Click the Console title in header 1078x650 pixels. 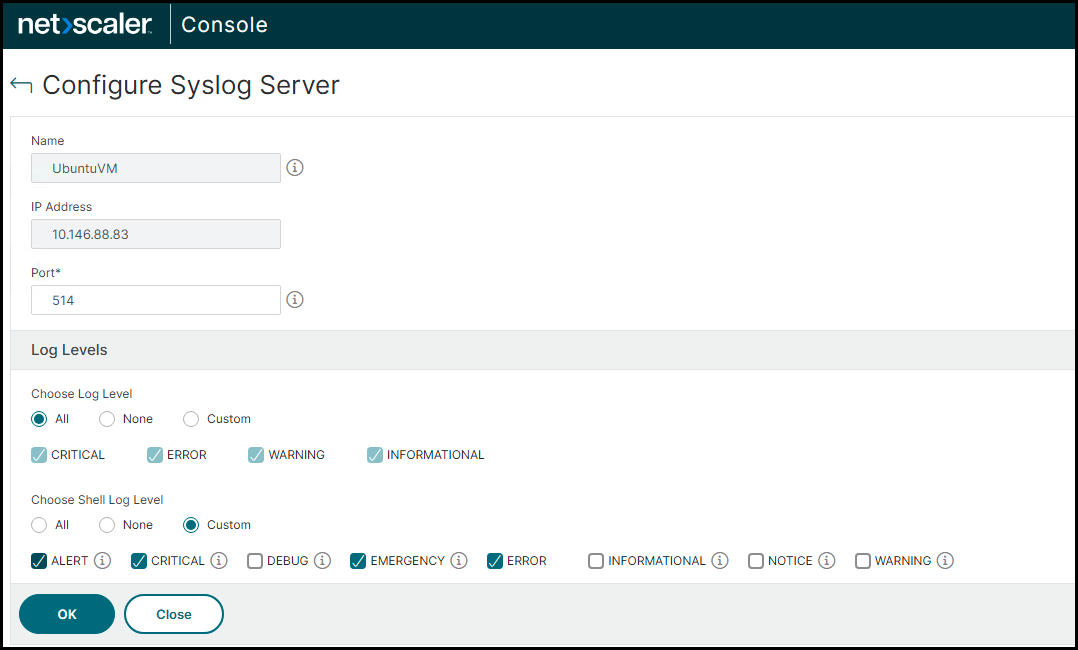(x=224, y=25)
